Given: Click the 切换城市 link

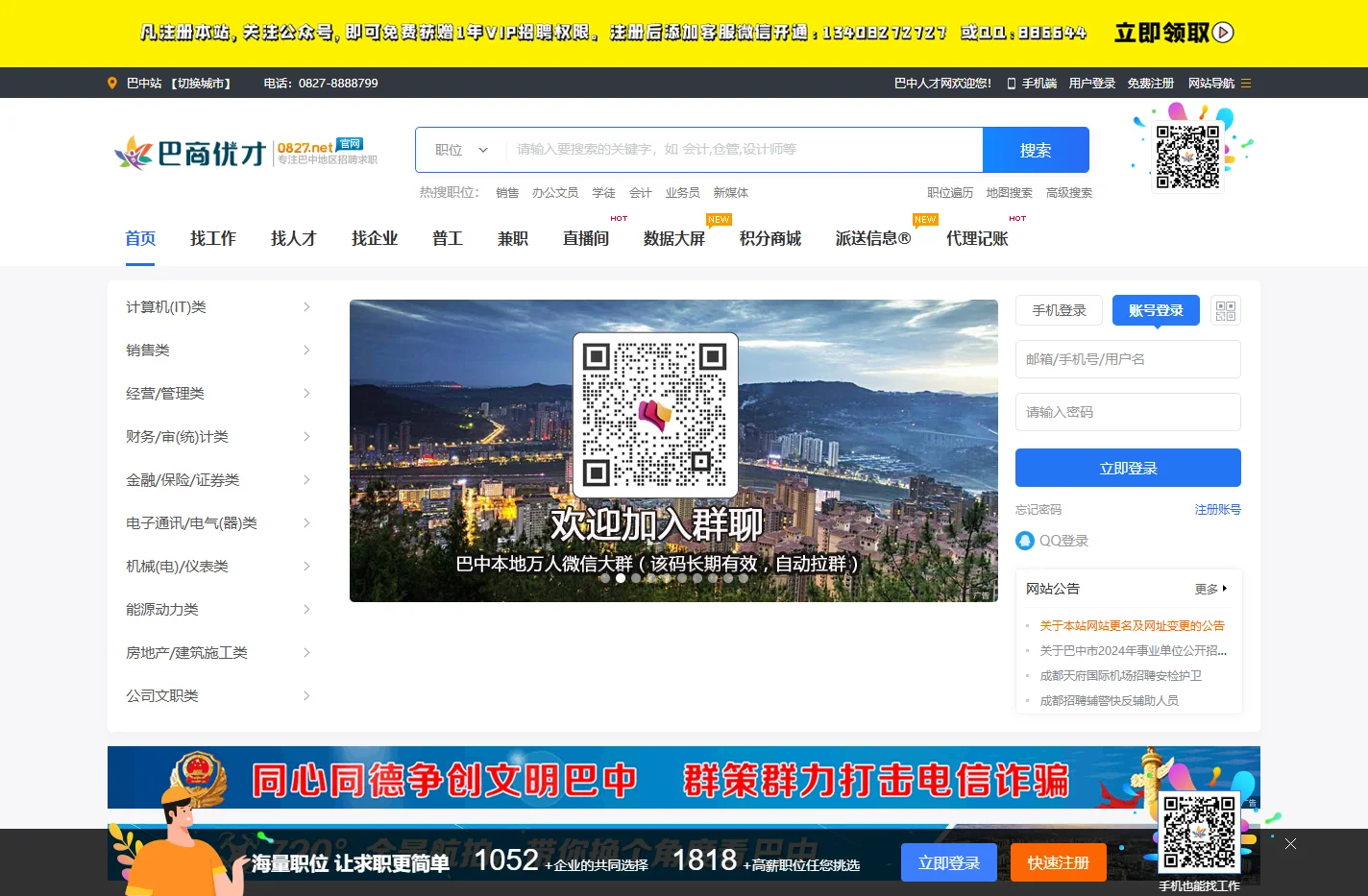Looking at the screenshot, I should (201, 84).
